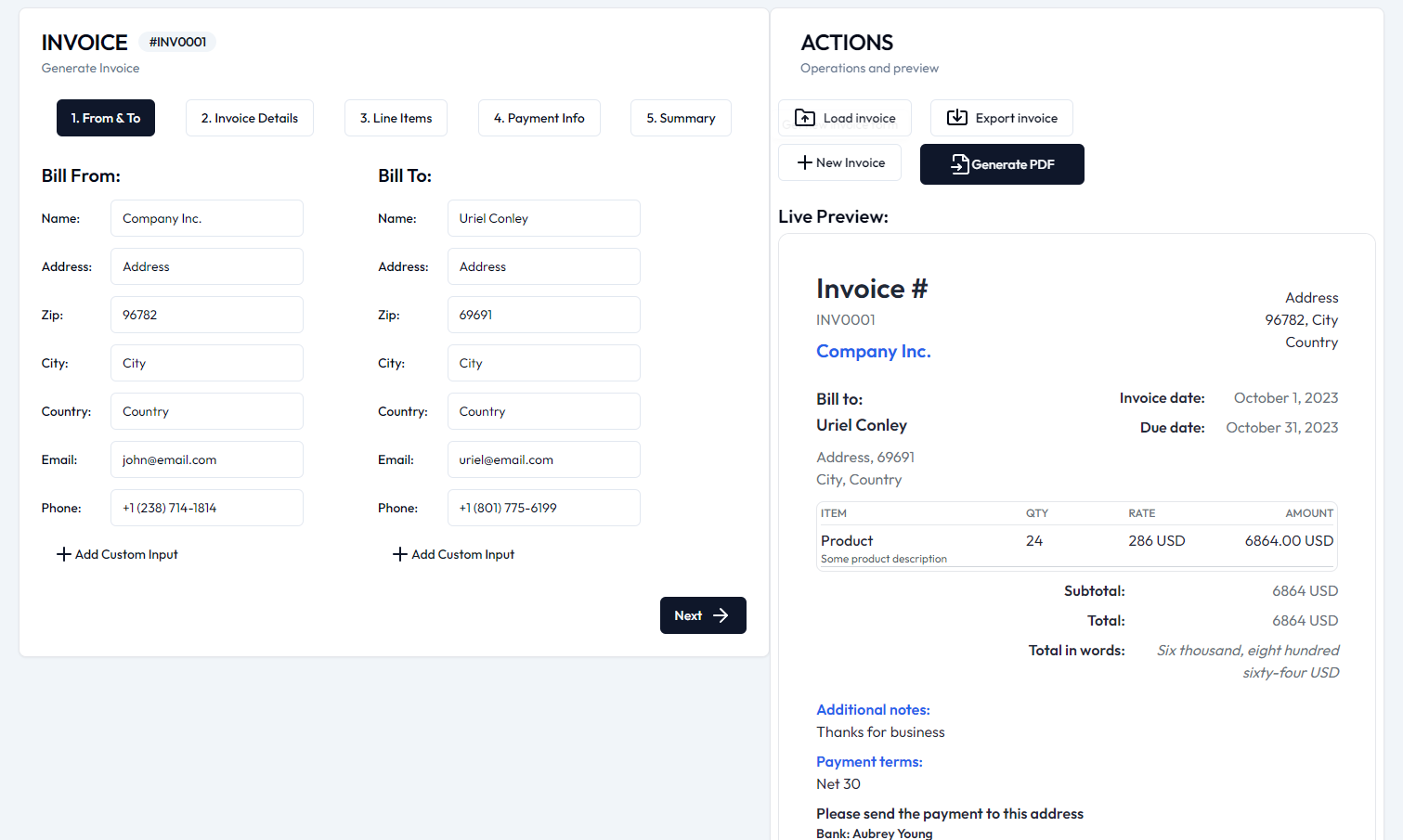Viewport: 1403px width, 840px height.
Task: Click the Bill From Phone number field
Action: click(x=206, y=508)
